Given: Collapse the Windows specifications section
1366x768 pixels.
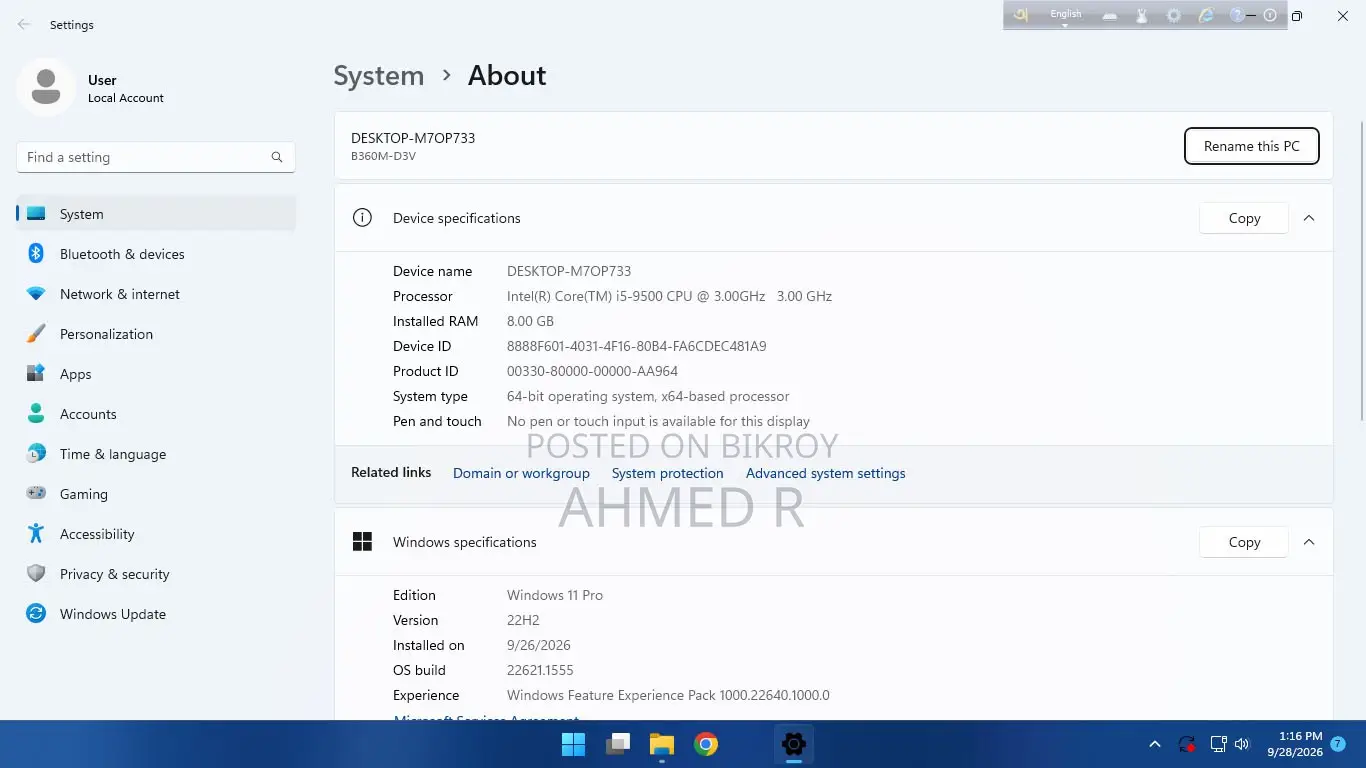Looking at the screenshot, I should click(1309, 542).
